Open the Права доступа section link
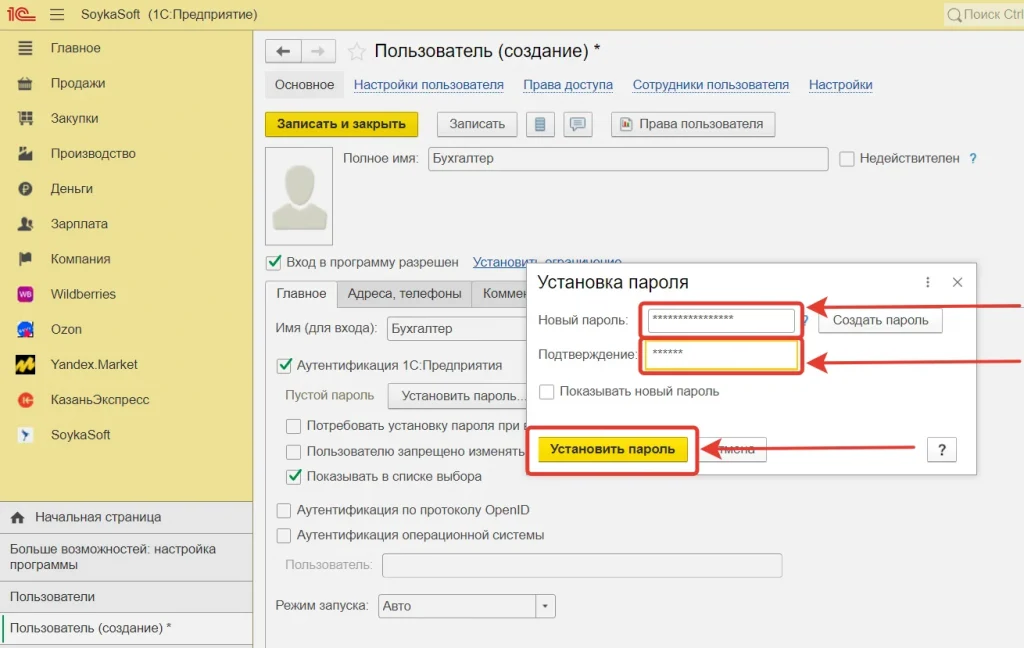 (x=567, y=85)
